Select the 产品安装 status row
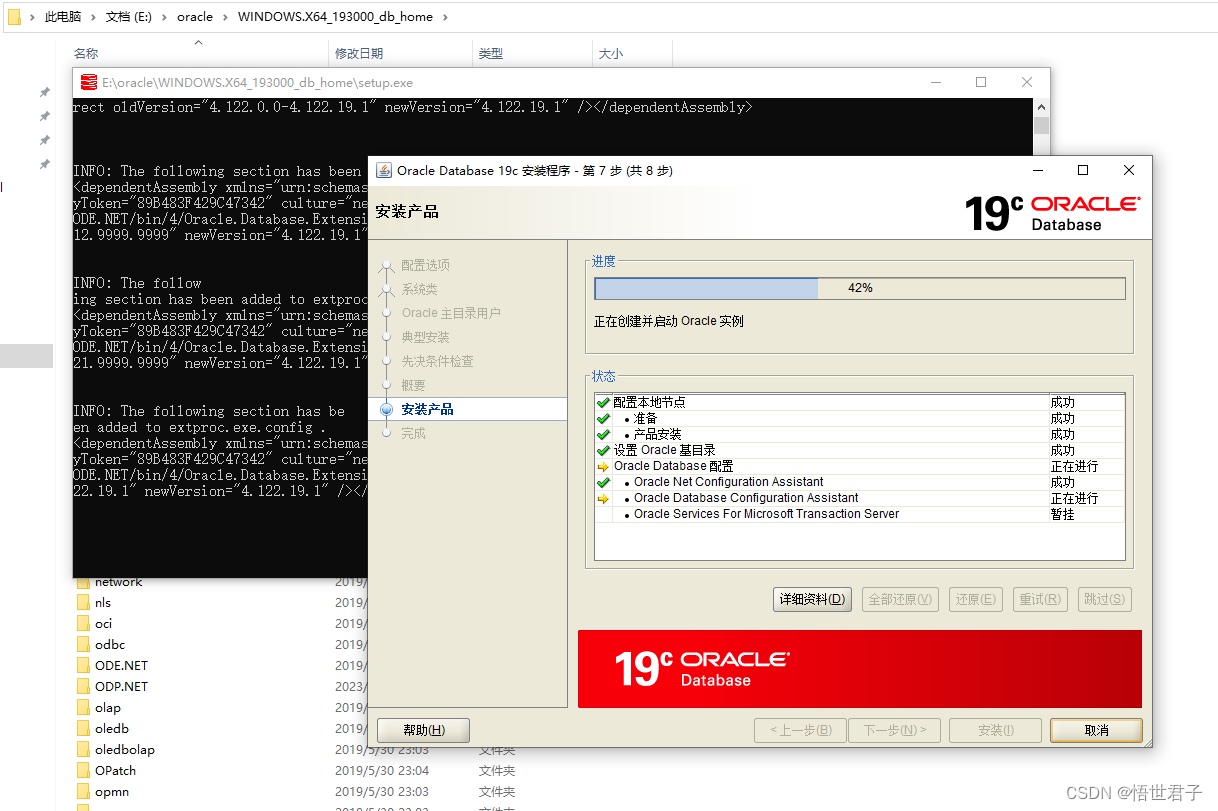 click(x=859, y=434)
